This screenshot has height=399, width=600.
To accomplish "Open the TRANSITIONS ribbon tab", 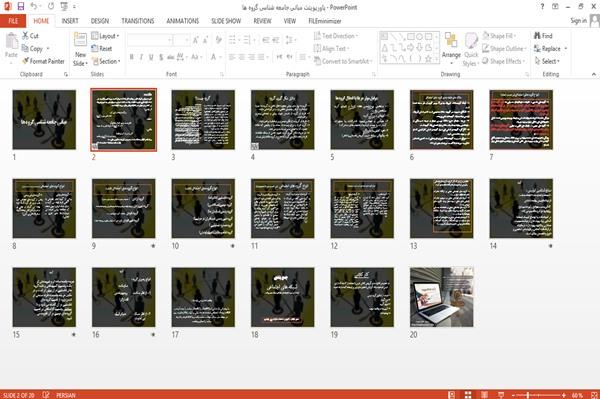I will [138, 21].
